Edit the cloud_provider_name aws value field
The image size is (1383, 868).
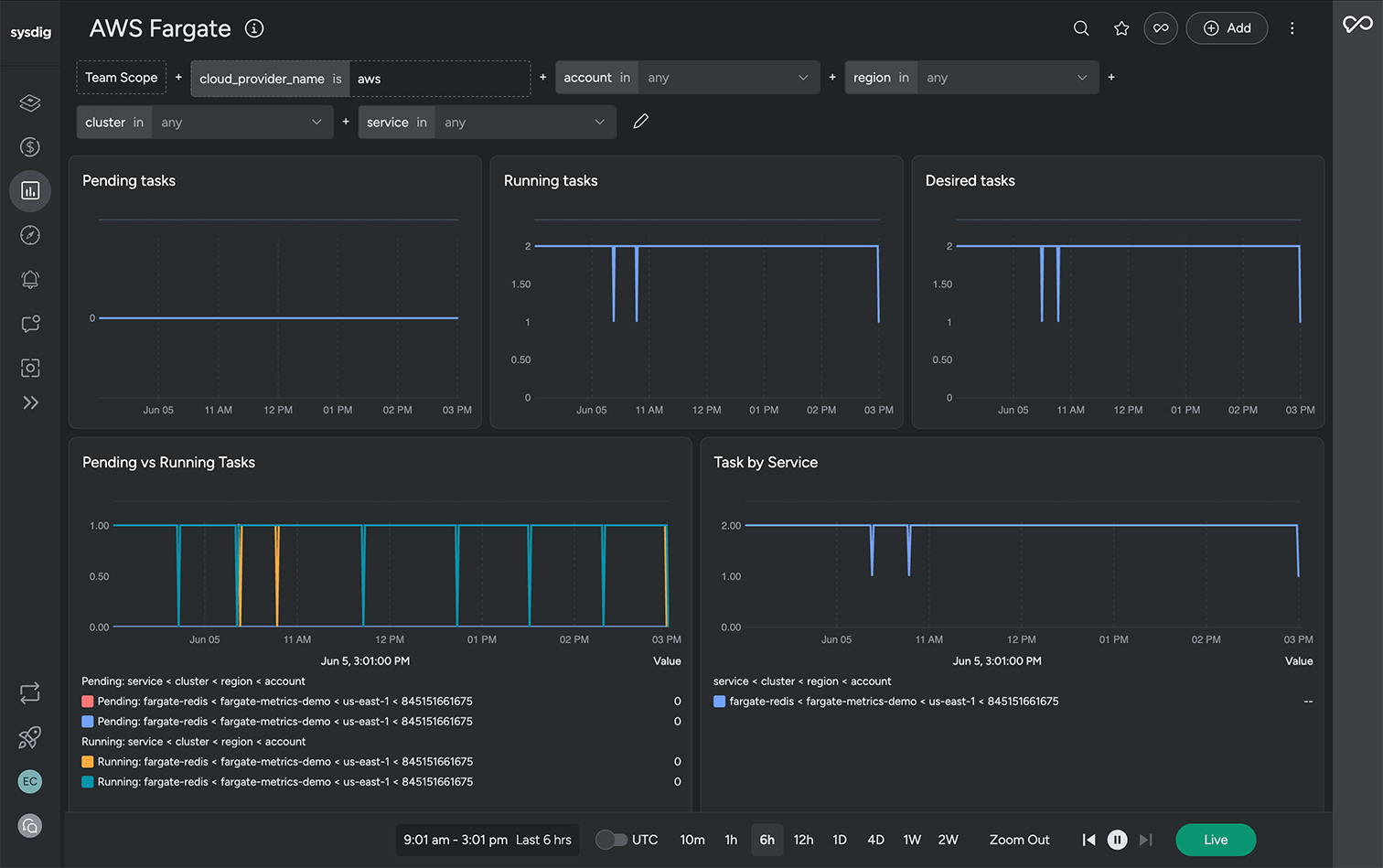coord(439,79)
